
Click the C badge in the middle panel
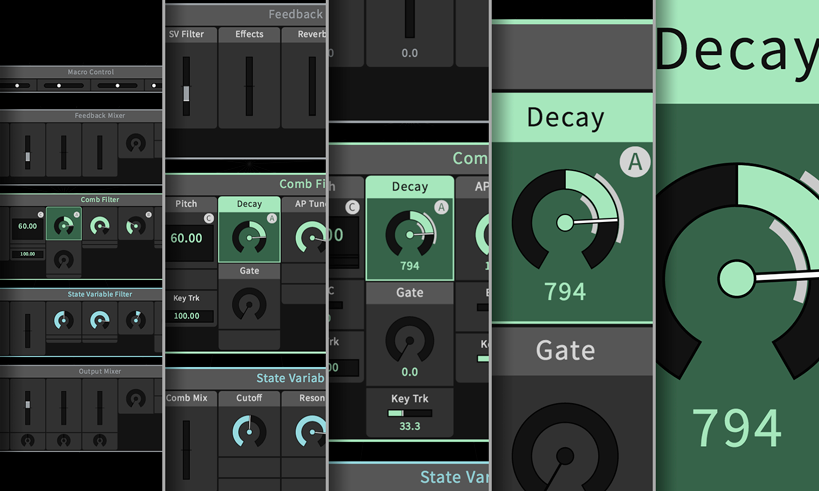(x=353, y=207)
